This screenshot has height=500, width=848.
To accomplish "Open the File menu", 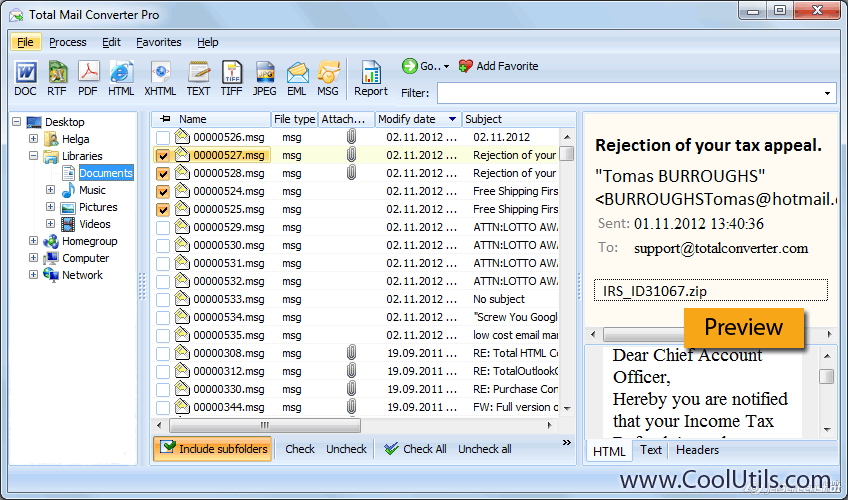I will tap(25, 42).
